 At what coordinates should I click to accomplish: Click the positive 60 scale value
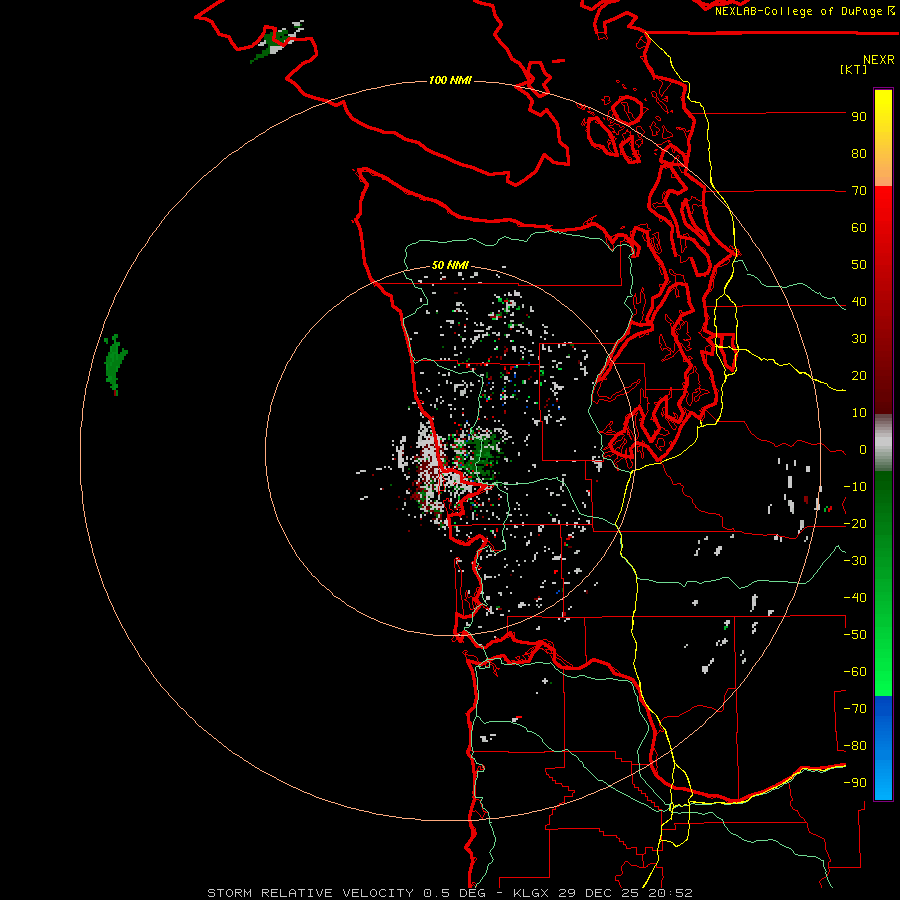point(859,228)
